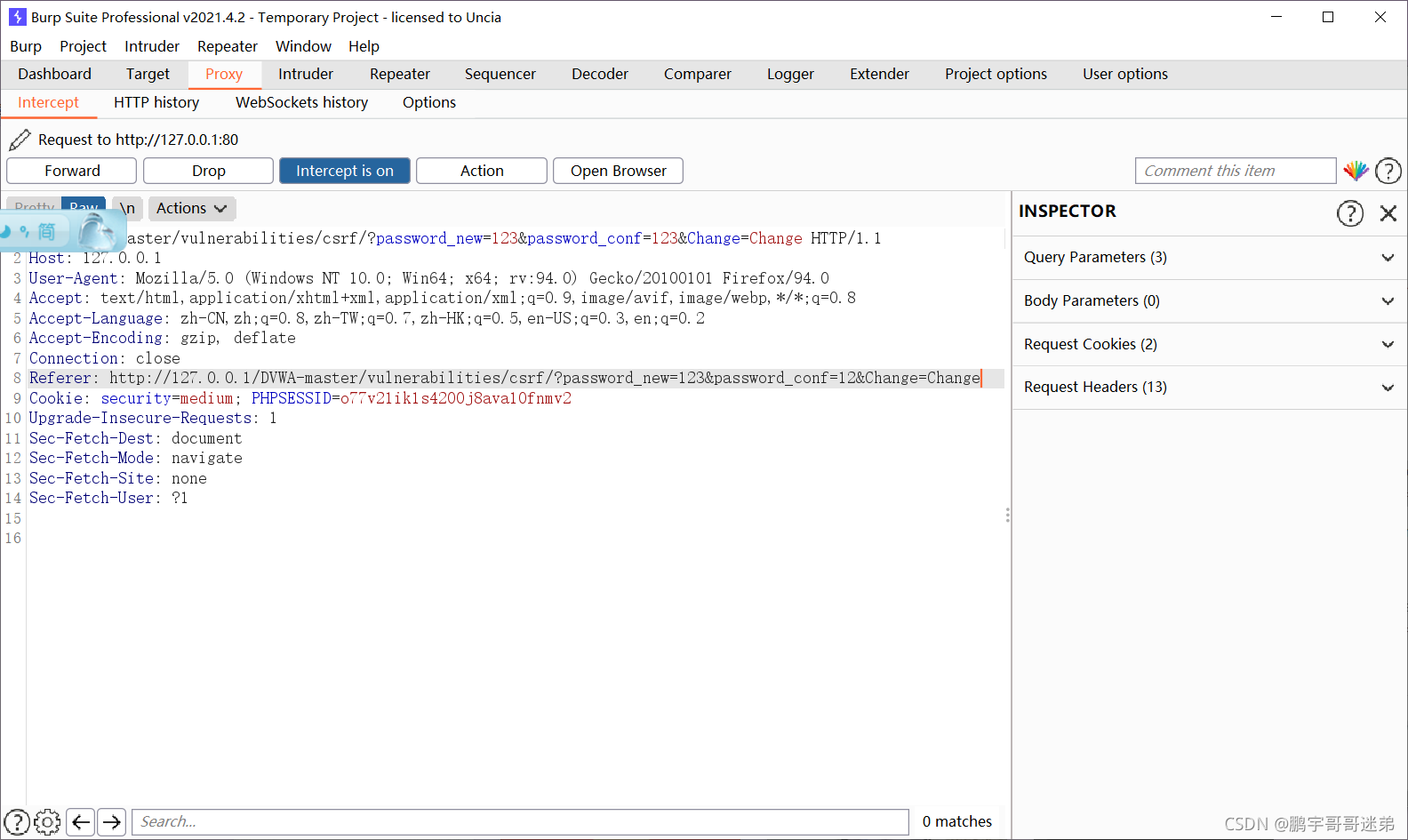Click the Sec-Fetch-Dest: document line
The height and width of the screenshot is (840, 1408).
coord(136,438)
